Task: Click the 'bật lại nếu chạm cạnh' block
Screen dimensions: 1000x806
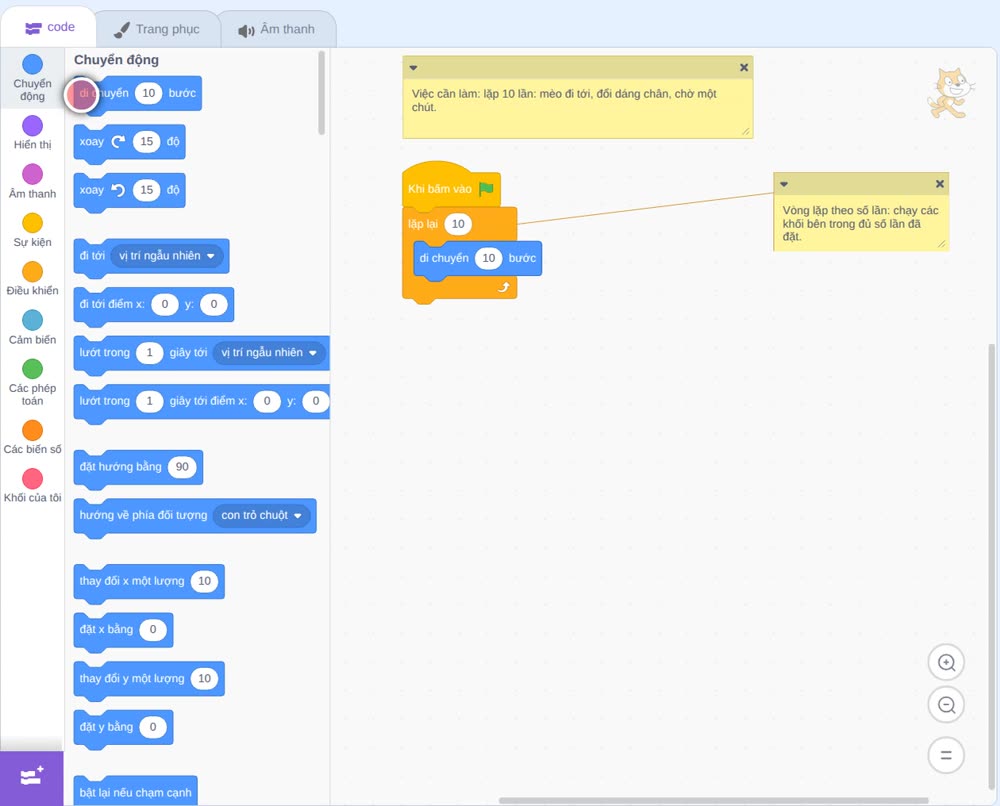Action: click(x=135, y=791)
